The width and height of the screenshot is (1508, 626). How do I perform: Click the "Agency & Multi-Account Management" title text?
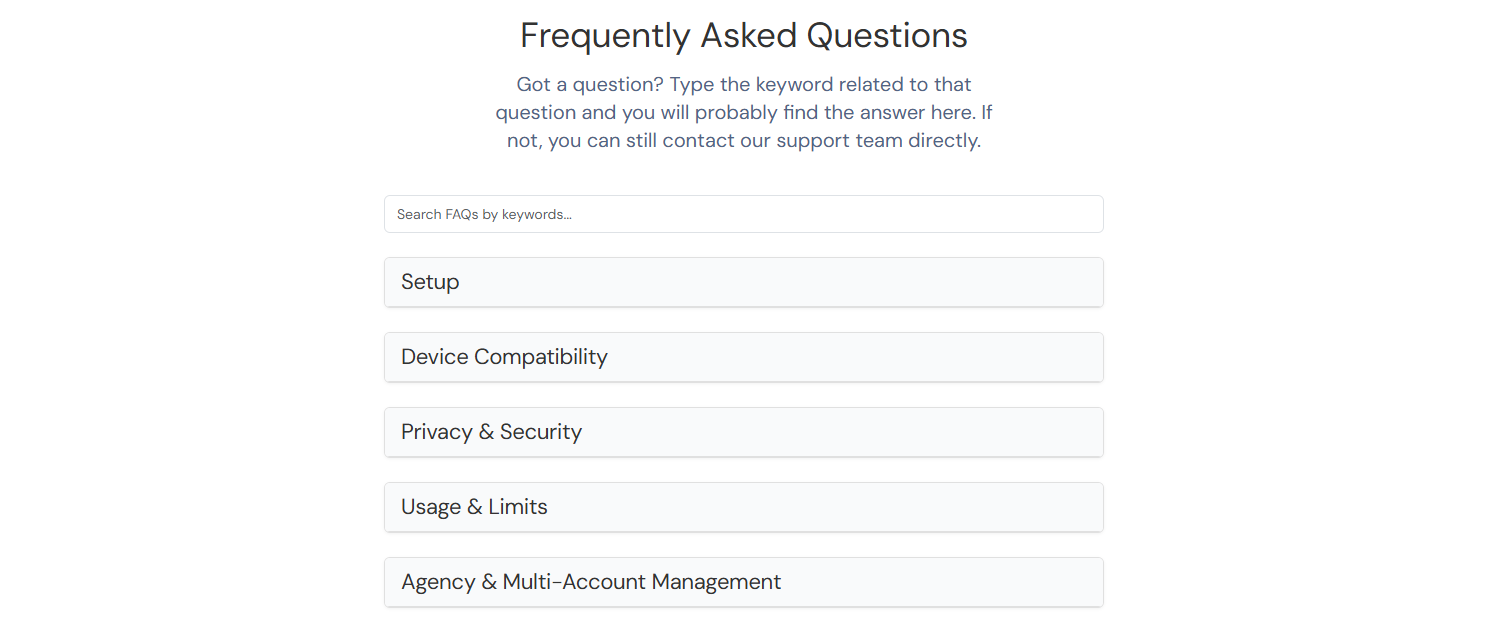(x=591, y=582)
